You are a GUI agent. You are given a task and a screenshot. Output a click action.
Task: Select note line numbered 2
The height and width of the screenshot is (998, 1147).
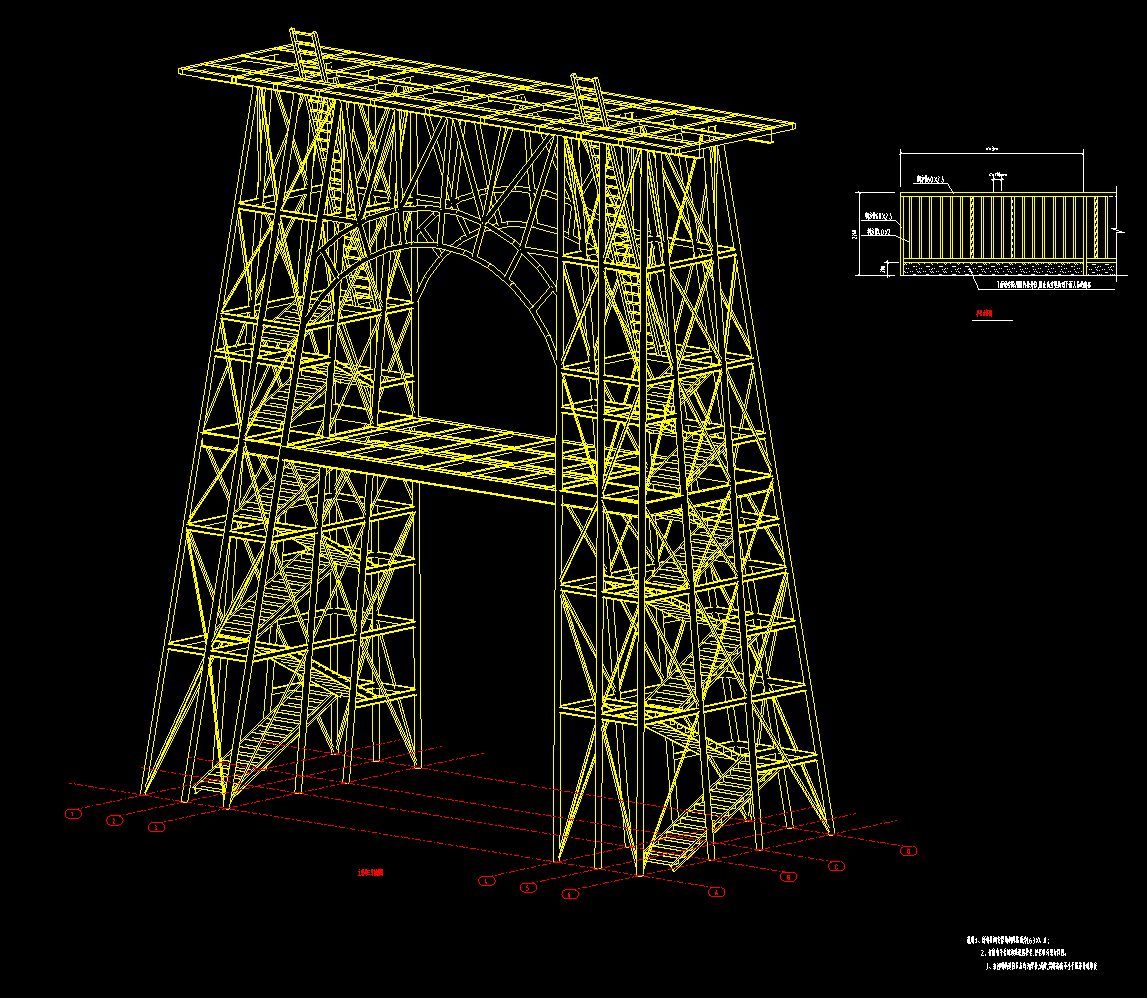coord(1023,953)
